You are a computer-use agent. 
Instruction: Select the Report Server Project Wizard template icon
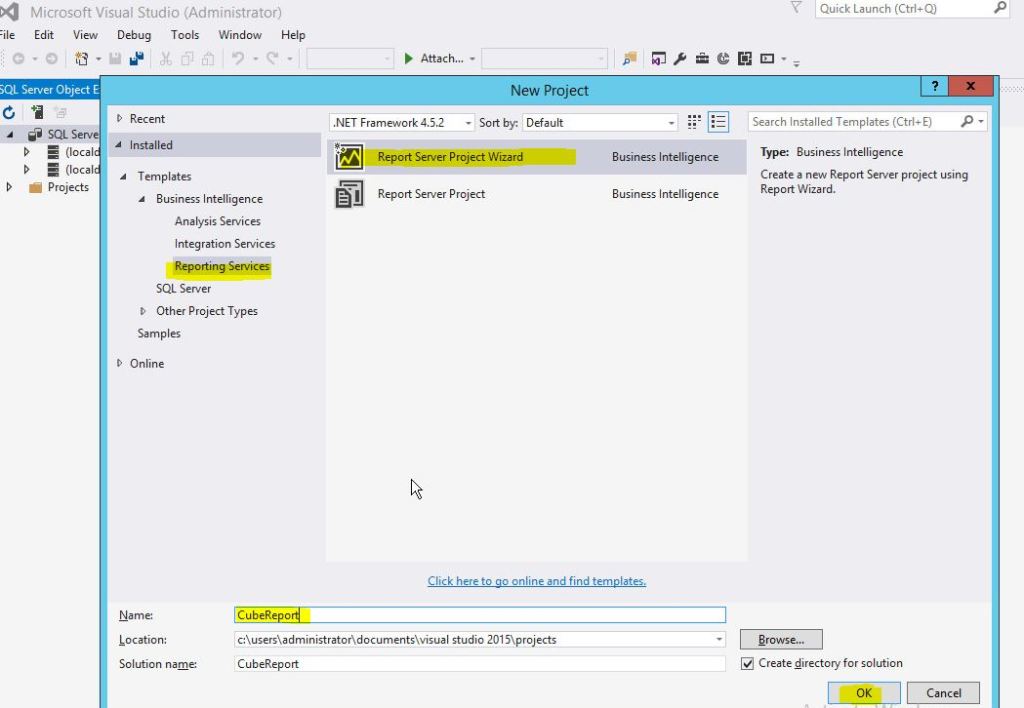tap(348, 157)
